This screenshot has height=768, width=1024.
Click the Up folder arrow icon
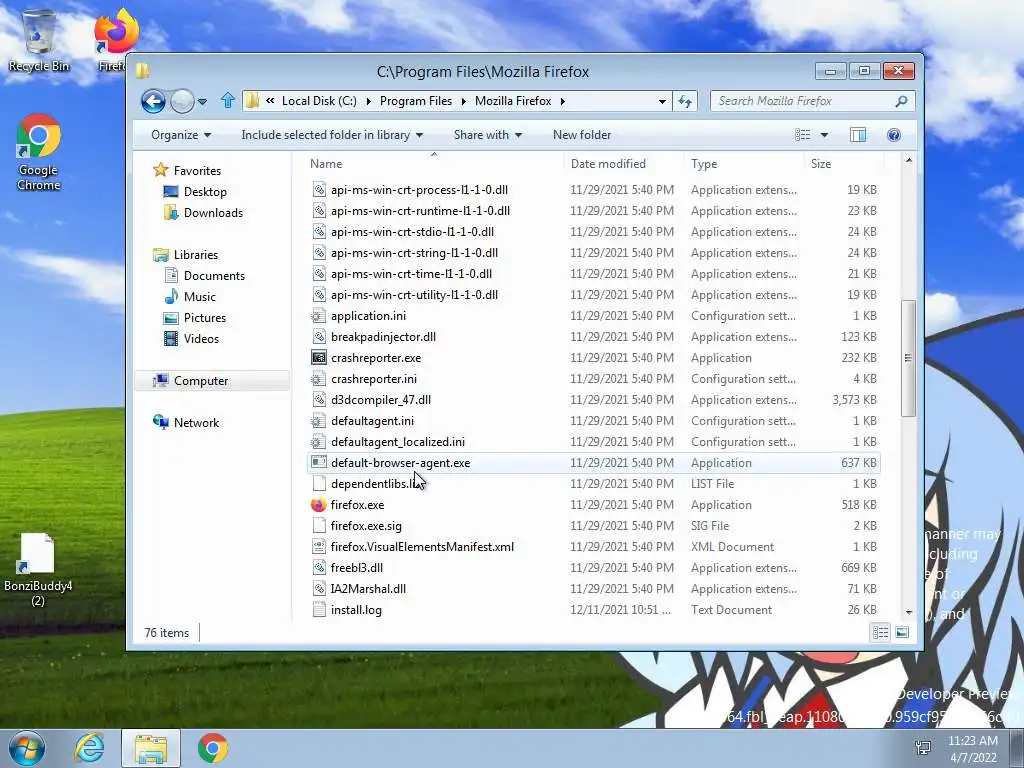[x=227, y=100]
